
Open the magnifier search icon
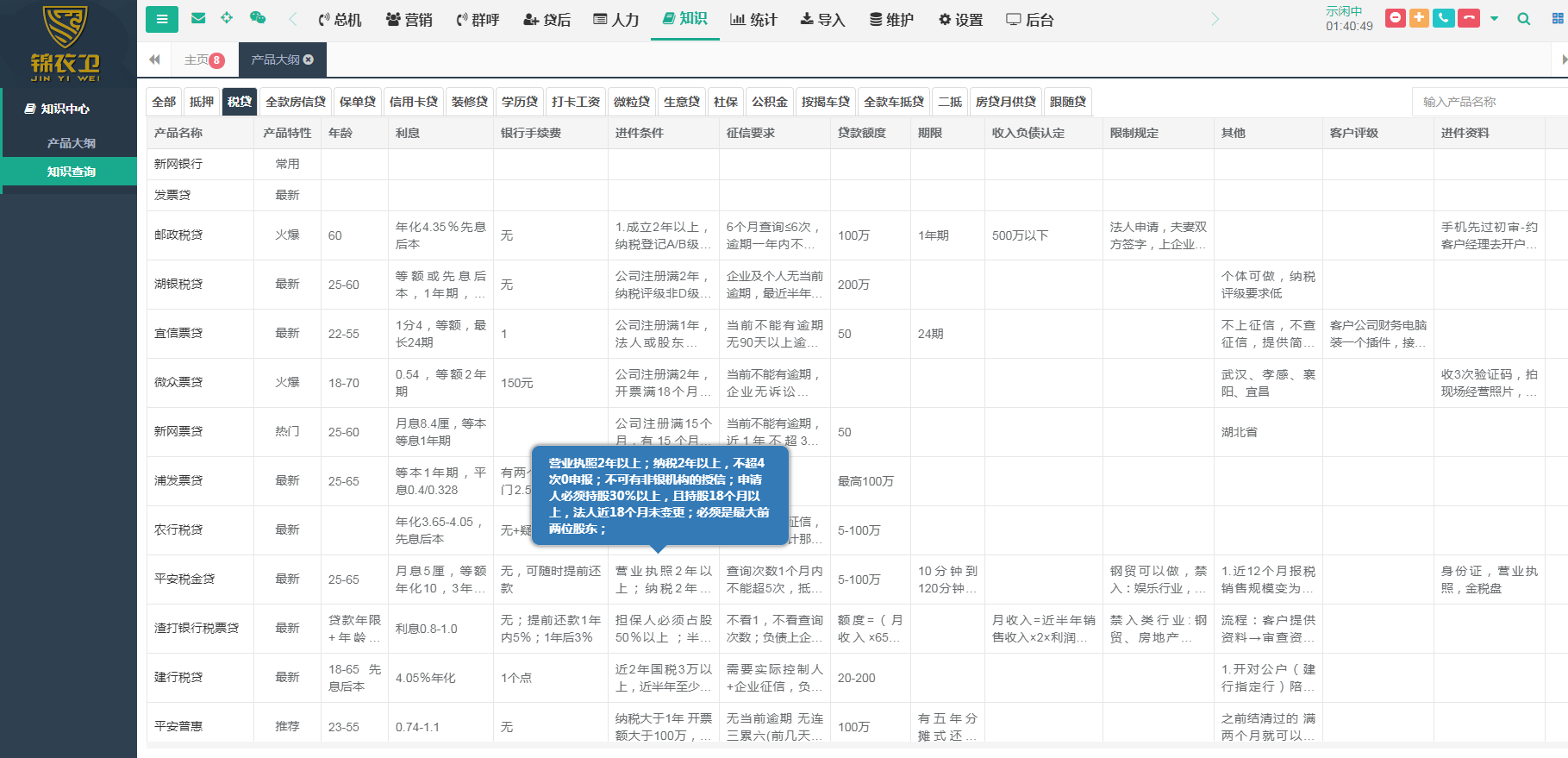(1524, 19)
